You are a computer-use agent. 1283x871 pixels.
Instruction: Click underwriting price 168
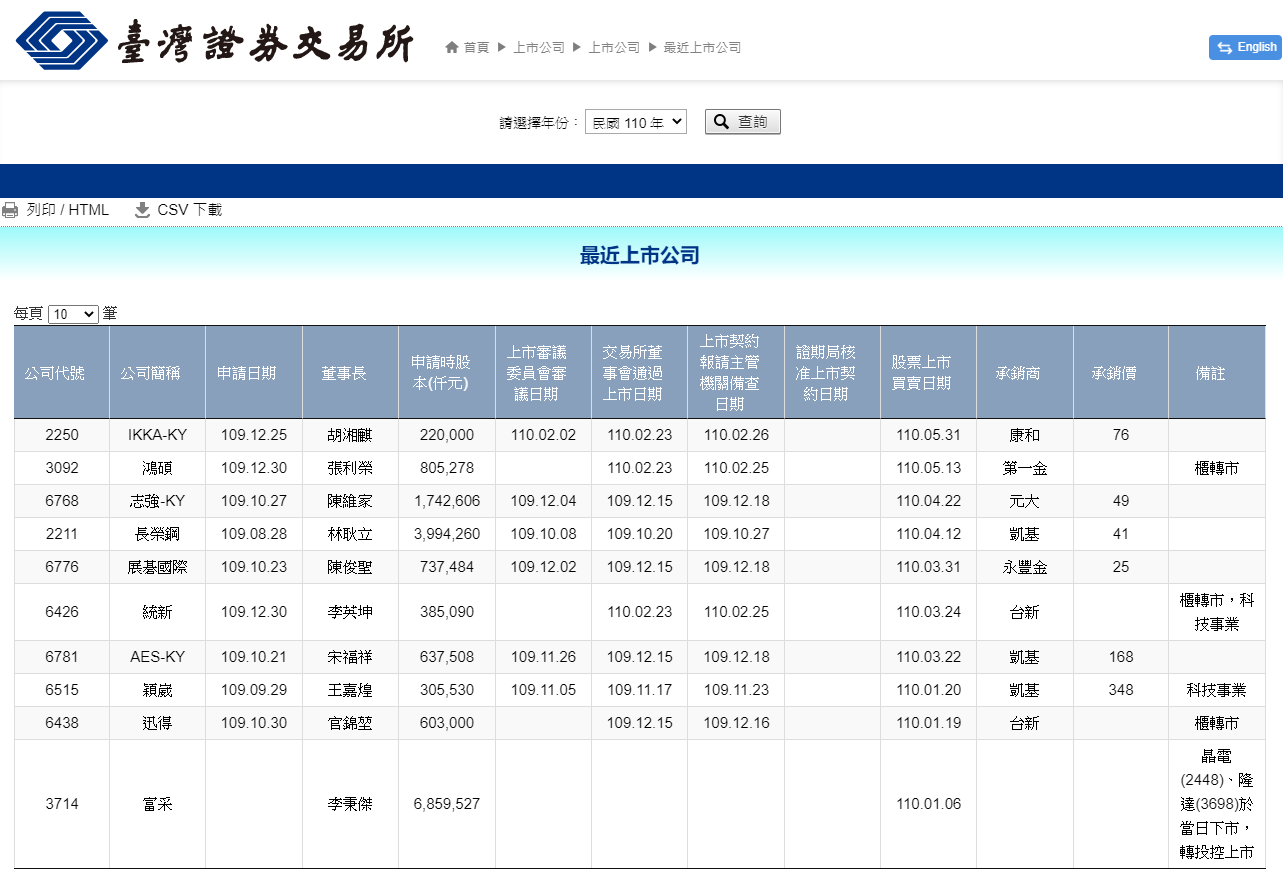click(1121, 657)
